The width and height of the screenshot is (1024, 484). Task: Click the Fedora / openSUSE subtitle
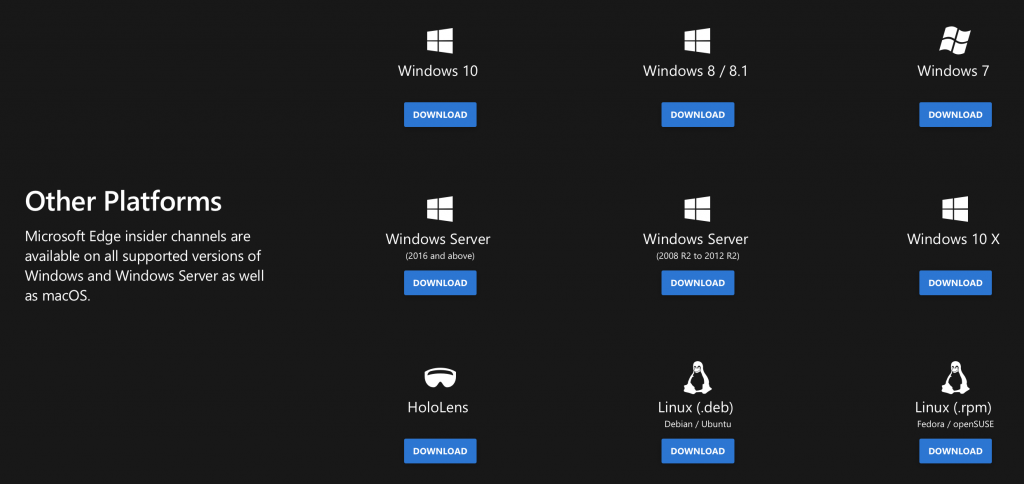(953, 425)
